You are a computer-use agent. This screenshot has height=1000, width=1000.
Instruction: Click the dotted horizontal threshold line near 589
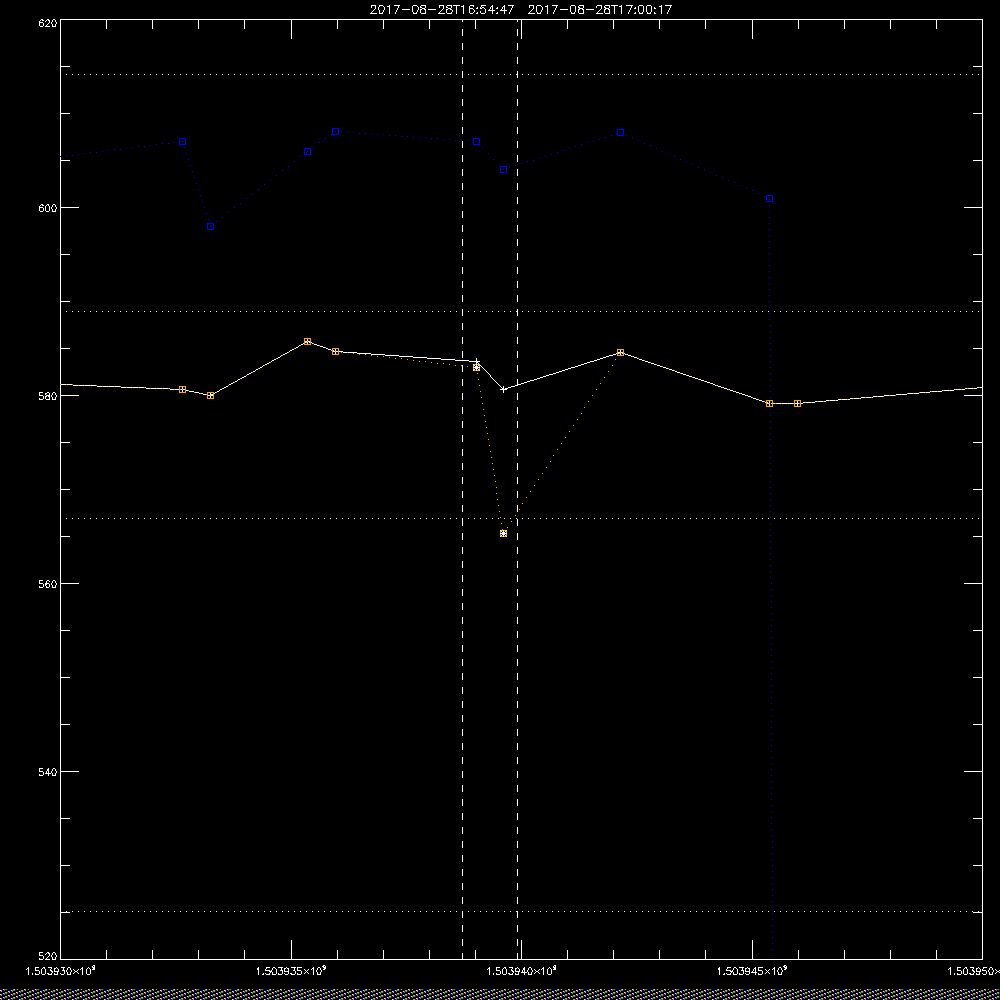coord(522,312)
